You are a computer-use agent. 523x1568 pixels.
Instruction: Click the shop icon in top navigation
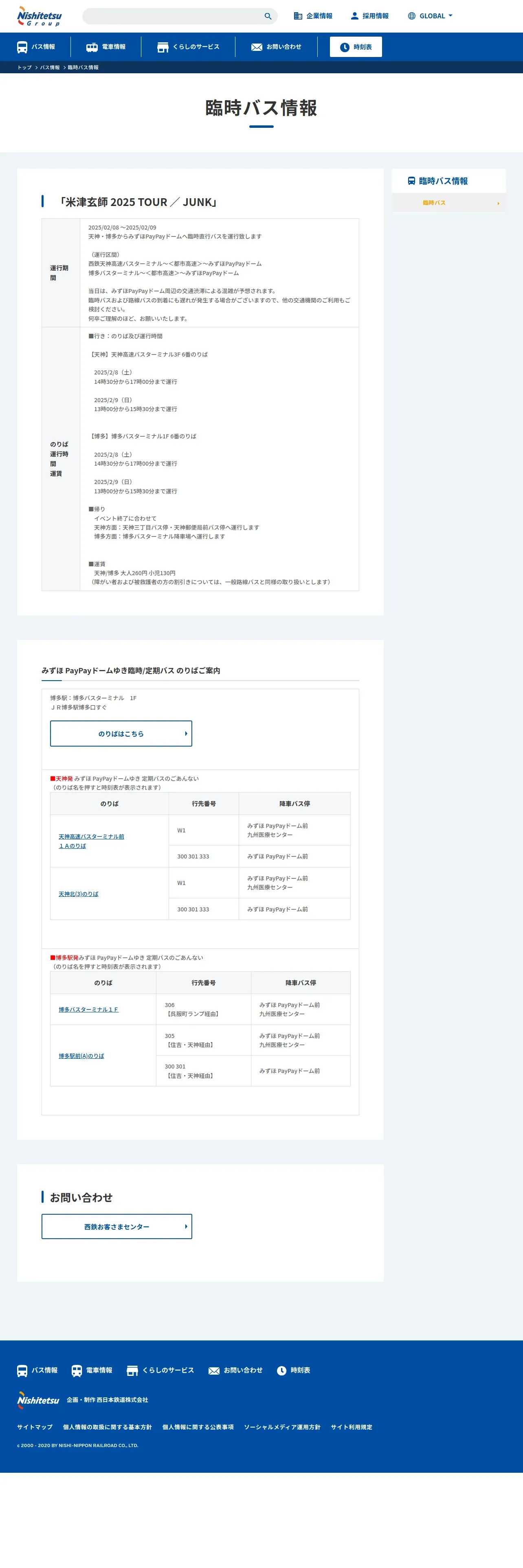point(163,47)
